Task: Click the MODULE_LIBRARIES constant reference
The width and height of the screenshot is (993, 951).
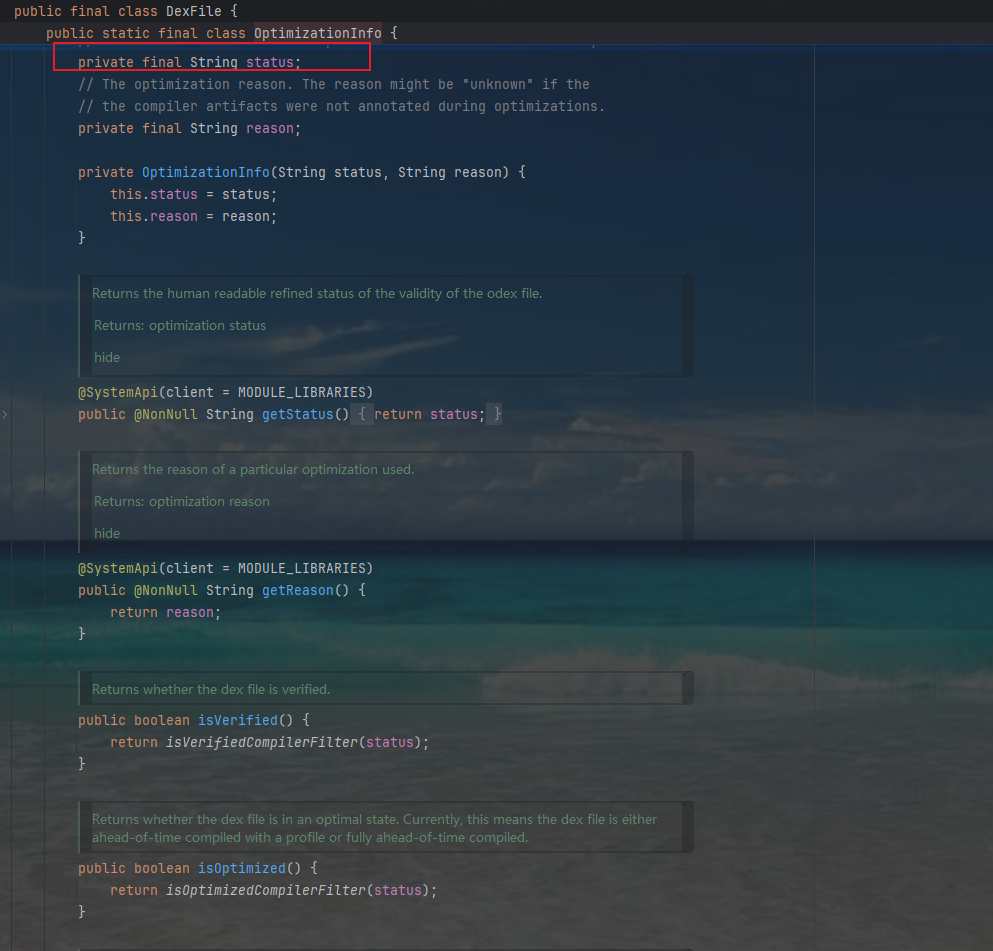Action: tap(300, 392)
